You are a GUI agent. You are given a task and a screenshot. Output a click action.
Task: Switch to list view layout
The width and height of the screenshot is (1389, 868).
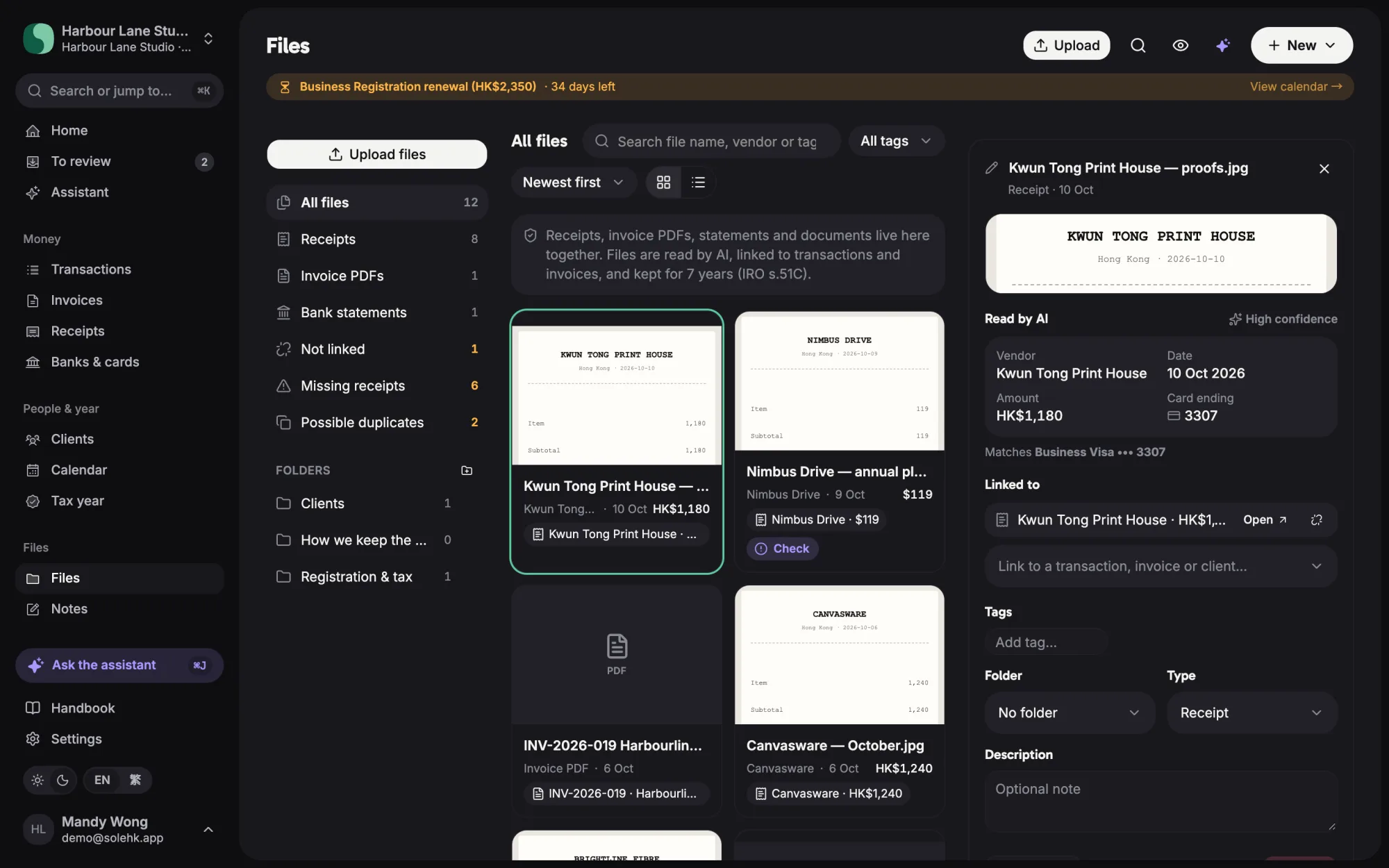[698, 182]
